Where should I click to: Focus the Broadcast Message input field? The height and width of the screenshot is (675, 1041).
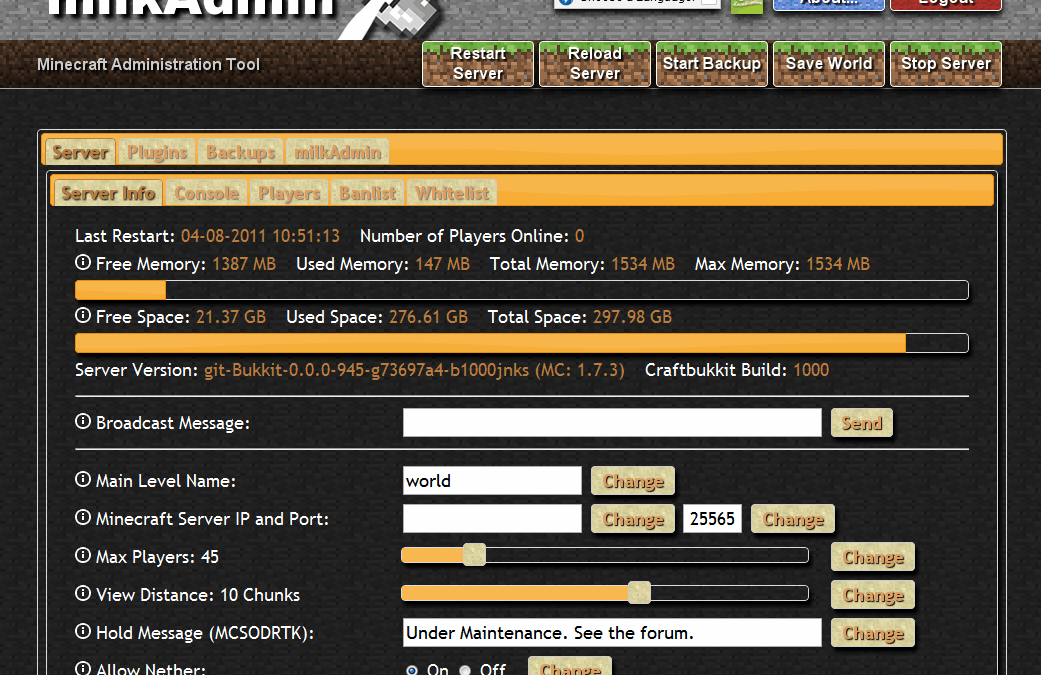(612, 423)
